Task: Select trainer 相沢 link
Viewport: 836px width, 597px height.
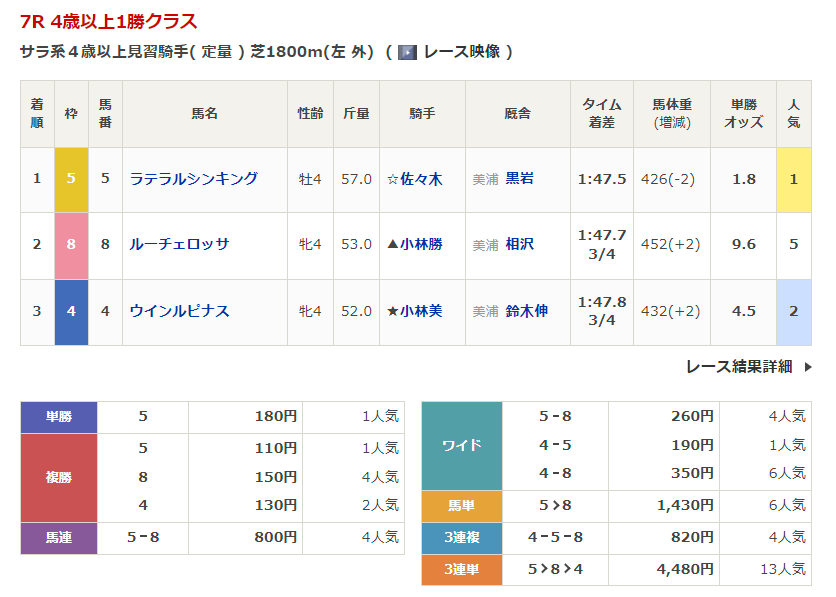Action: [x=519, y=245]
